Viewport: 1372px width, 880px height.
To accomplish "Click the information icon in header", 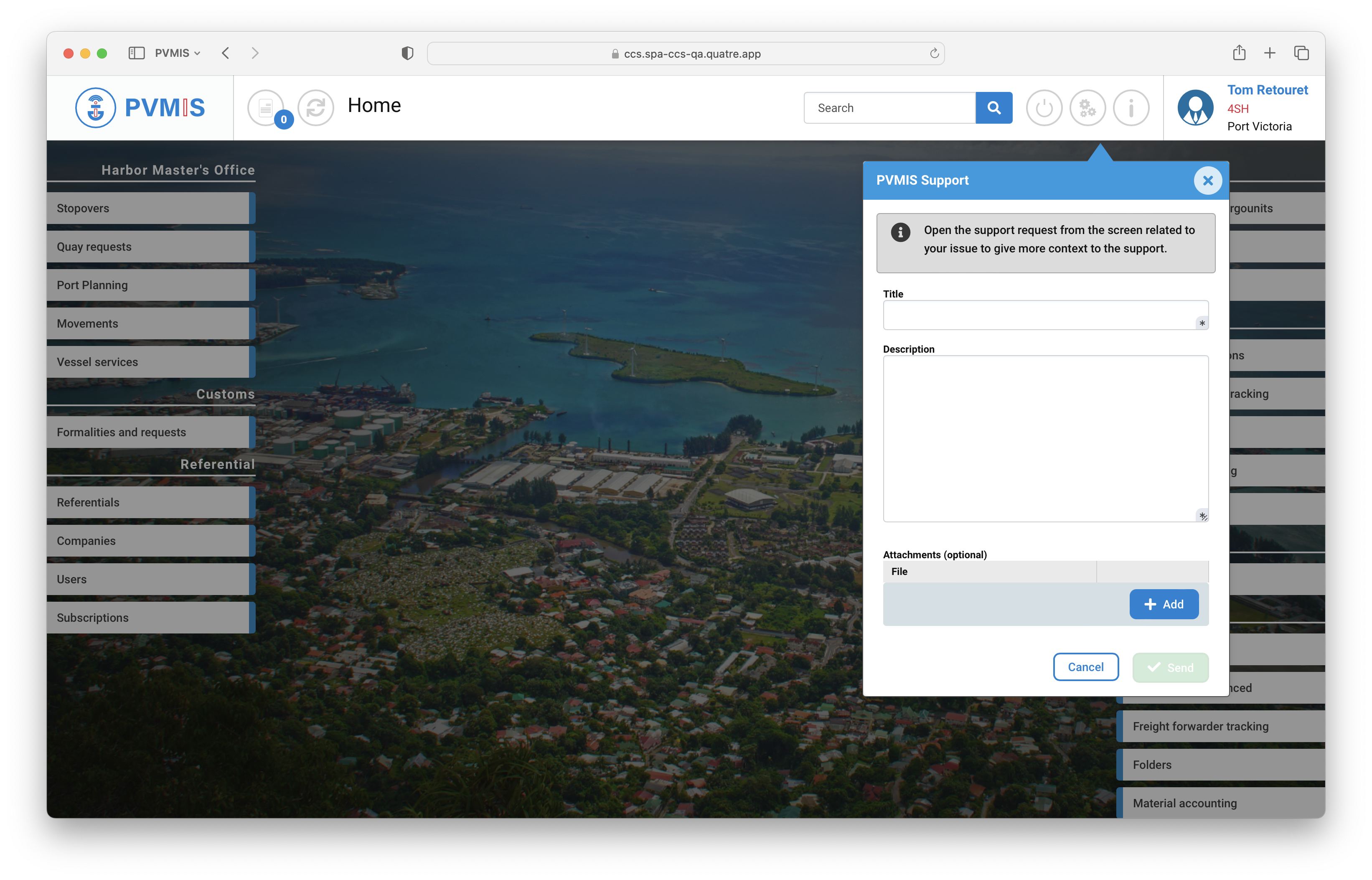I will pos(1131,107).
